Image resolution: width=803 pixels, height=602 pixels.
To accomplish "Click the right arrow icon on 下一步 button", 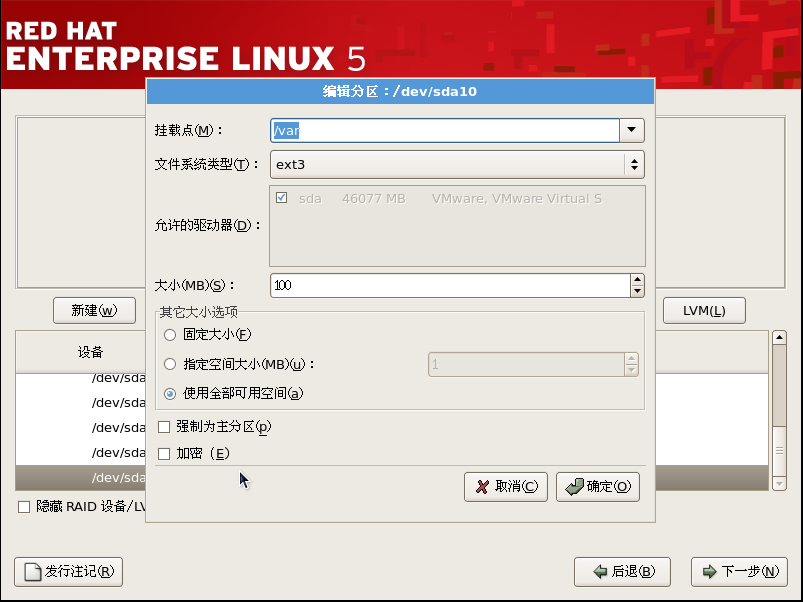I will coord(709,571).
